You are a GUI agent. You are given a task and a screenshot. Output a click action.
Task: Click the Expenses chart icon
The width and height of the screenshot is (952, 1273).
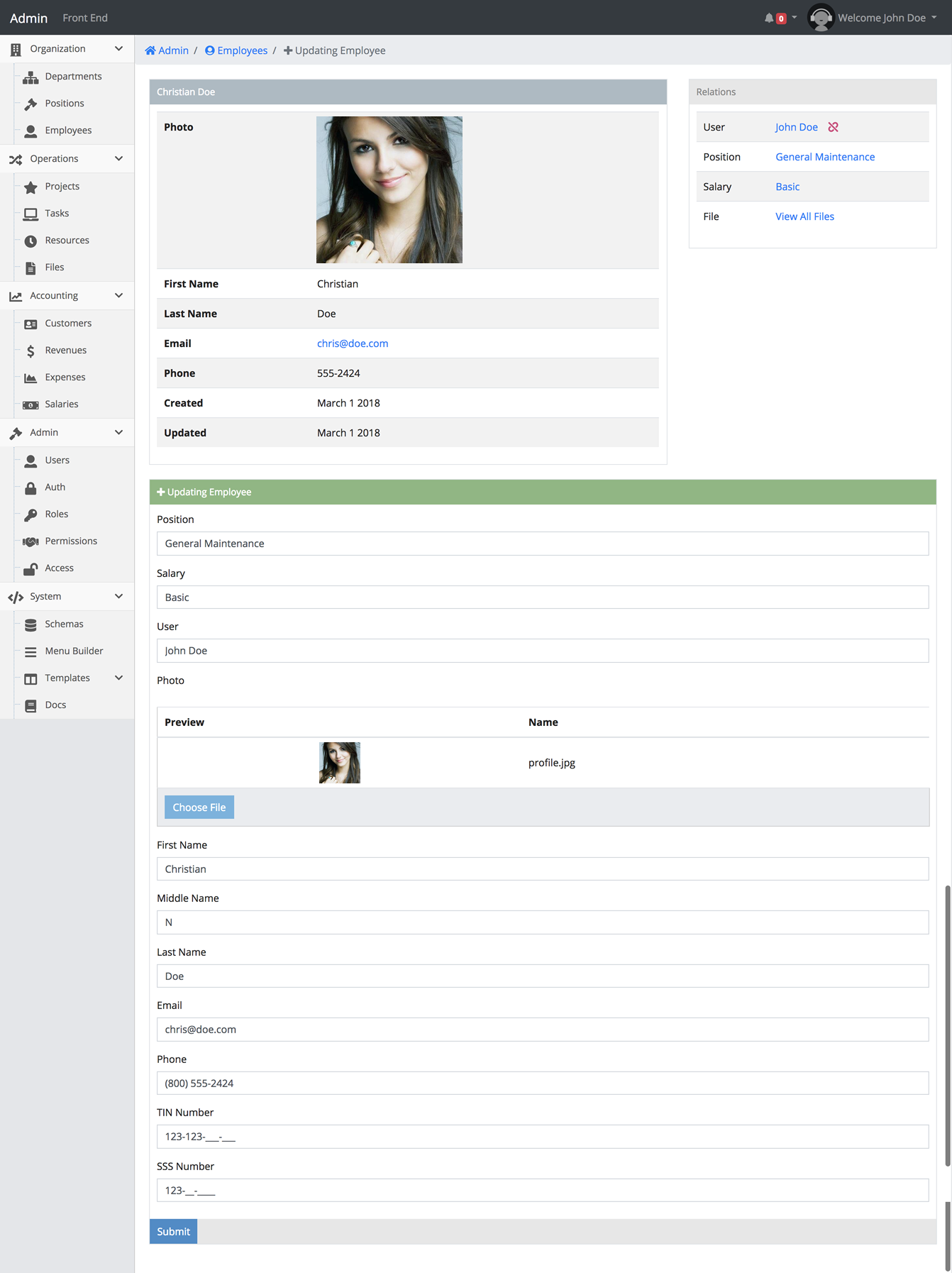tap(31, 378)
